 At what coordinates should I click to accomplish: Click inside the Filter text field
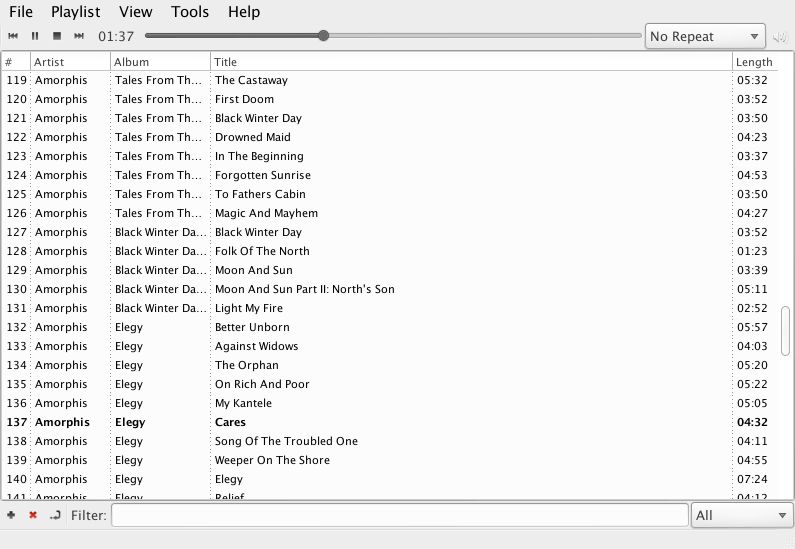(400, 515)
